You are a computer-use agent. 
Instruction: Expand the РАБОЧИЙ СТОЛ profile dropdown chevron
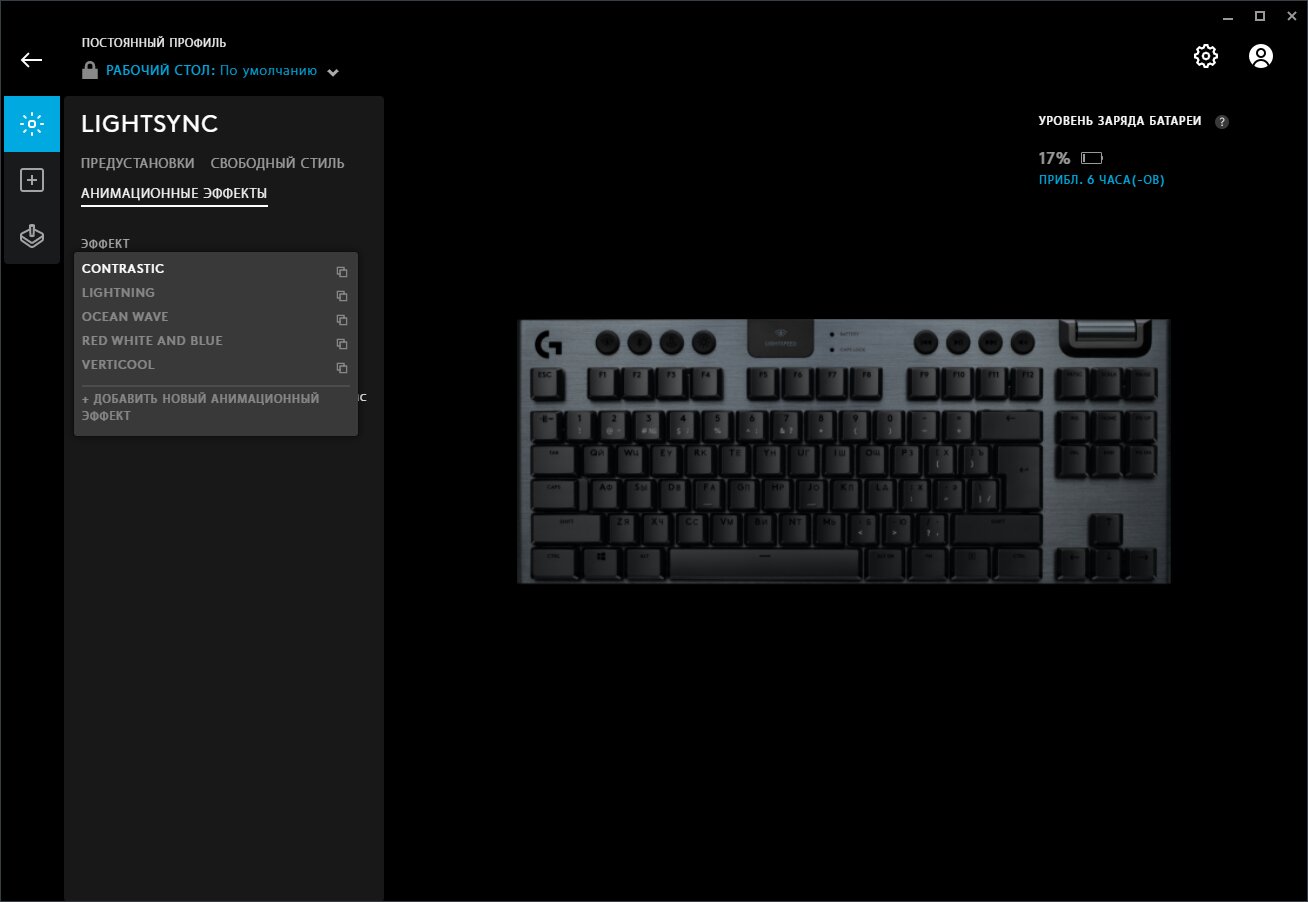tap(333, 72)
